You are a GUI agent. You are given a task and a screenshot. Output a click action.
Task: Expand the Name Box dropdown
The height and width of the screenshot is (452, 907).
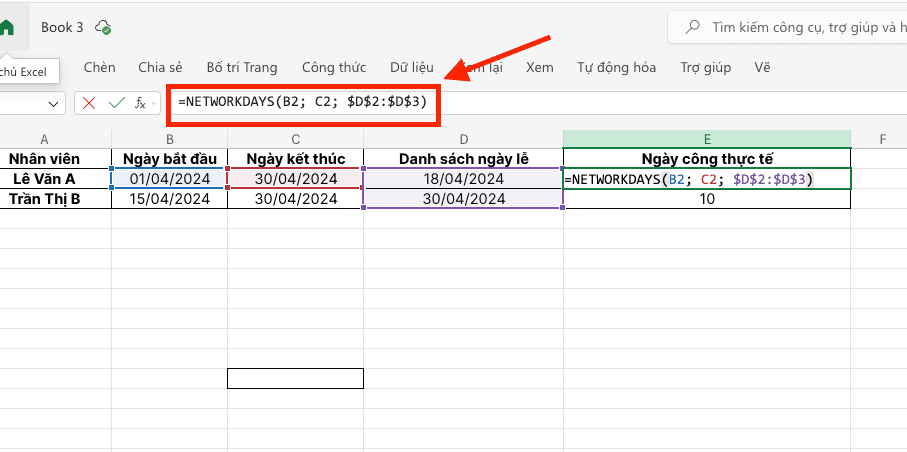tap(54, 104)
